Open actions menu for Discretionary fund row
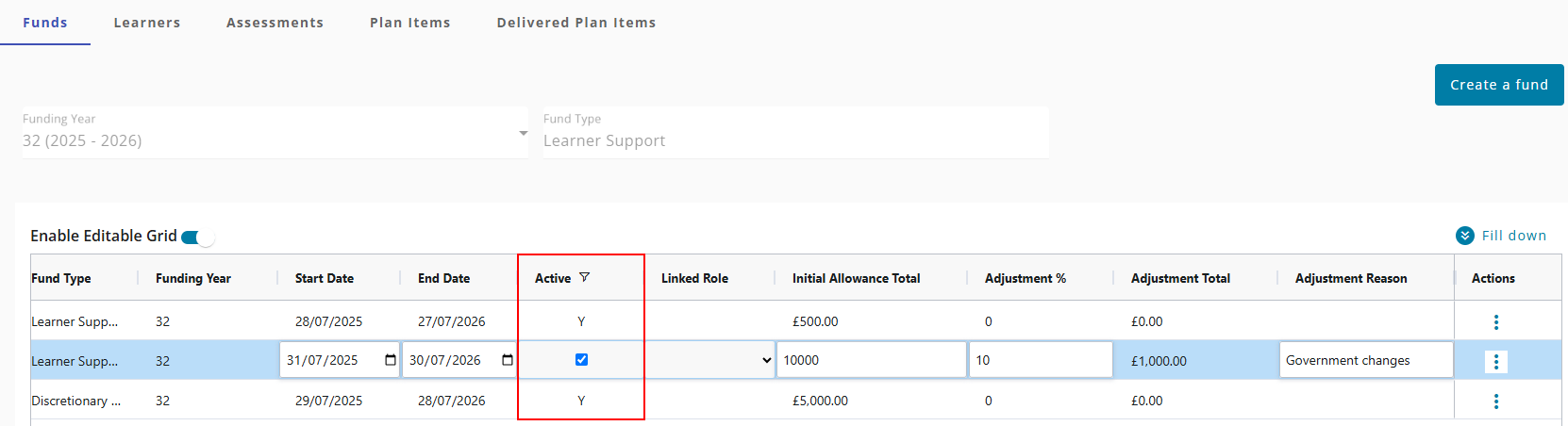 (1495, 401)
